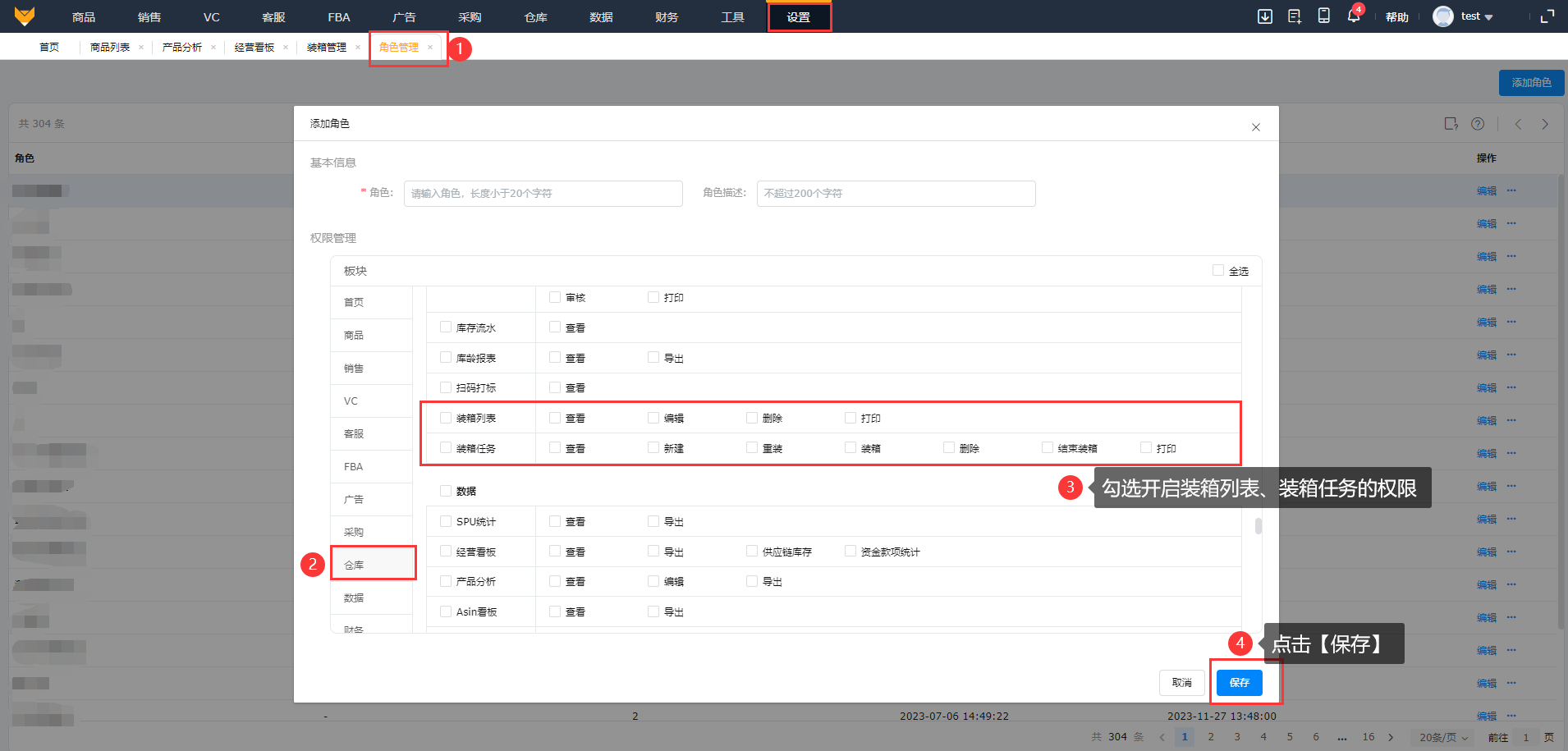Image resolution: width=1568 pixels, height=751 pixels.
Task: Open the FBA menu in the top navigation
Action: click(x=339, y=16)
